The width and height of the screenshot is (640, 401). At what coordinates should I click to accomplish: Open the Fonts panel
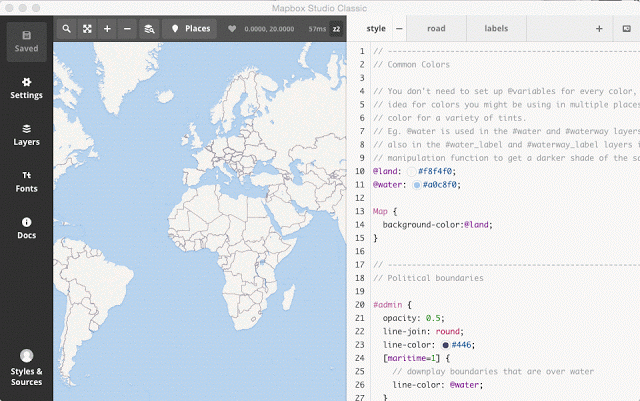coord(27,182)
